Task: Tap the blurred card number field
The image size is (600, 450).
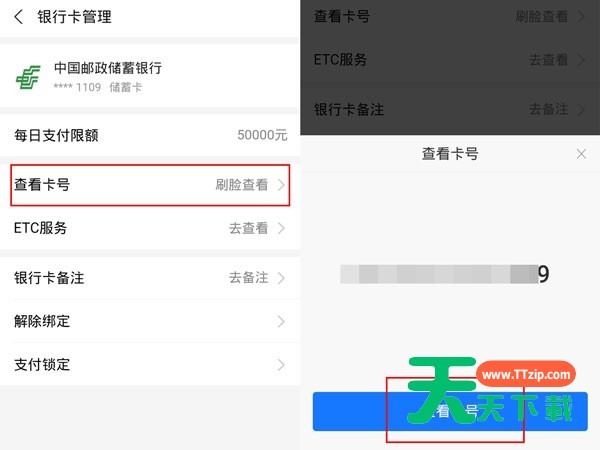Action: [x=445, y=274]
